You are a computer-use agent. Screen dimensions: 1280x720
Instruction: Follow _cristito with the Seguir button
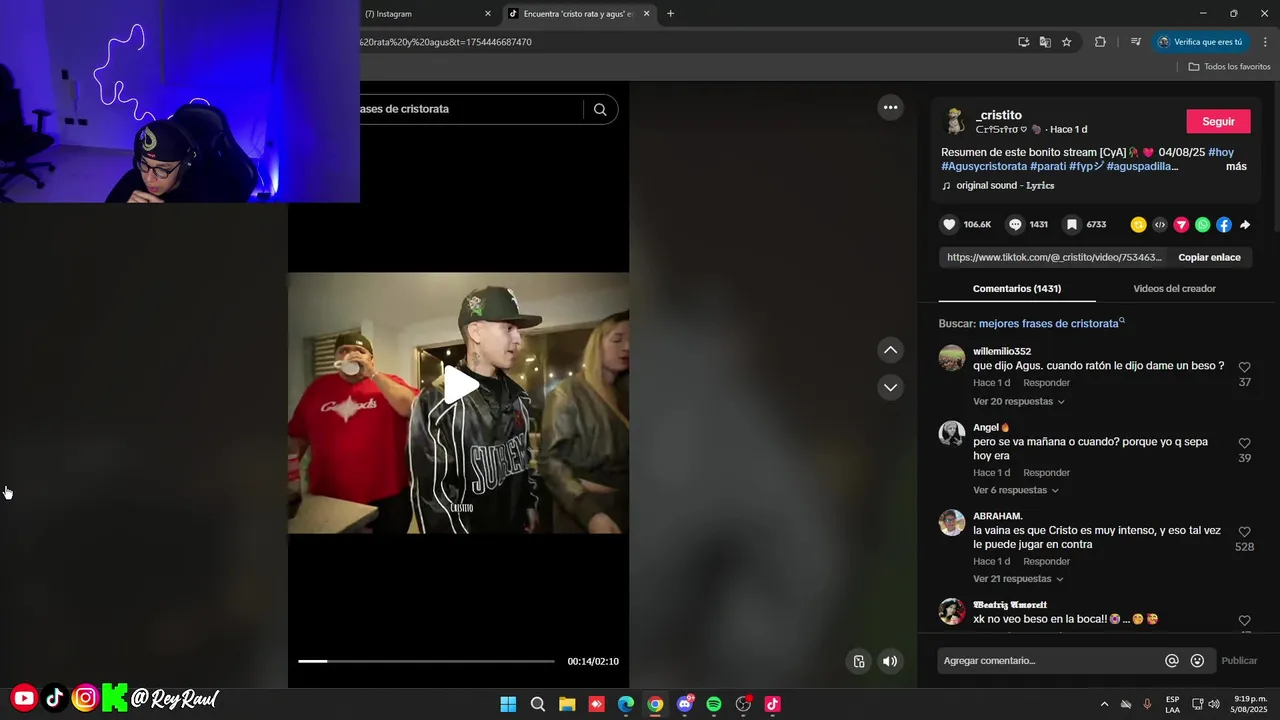point(1218,122)
